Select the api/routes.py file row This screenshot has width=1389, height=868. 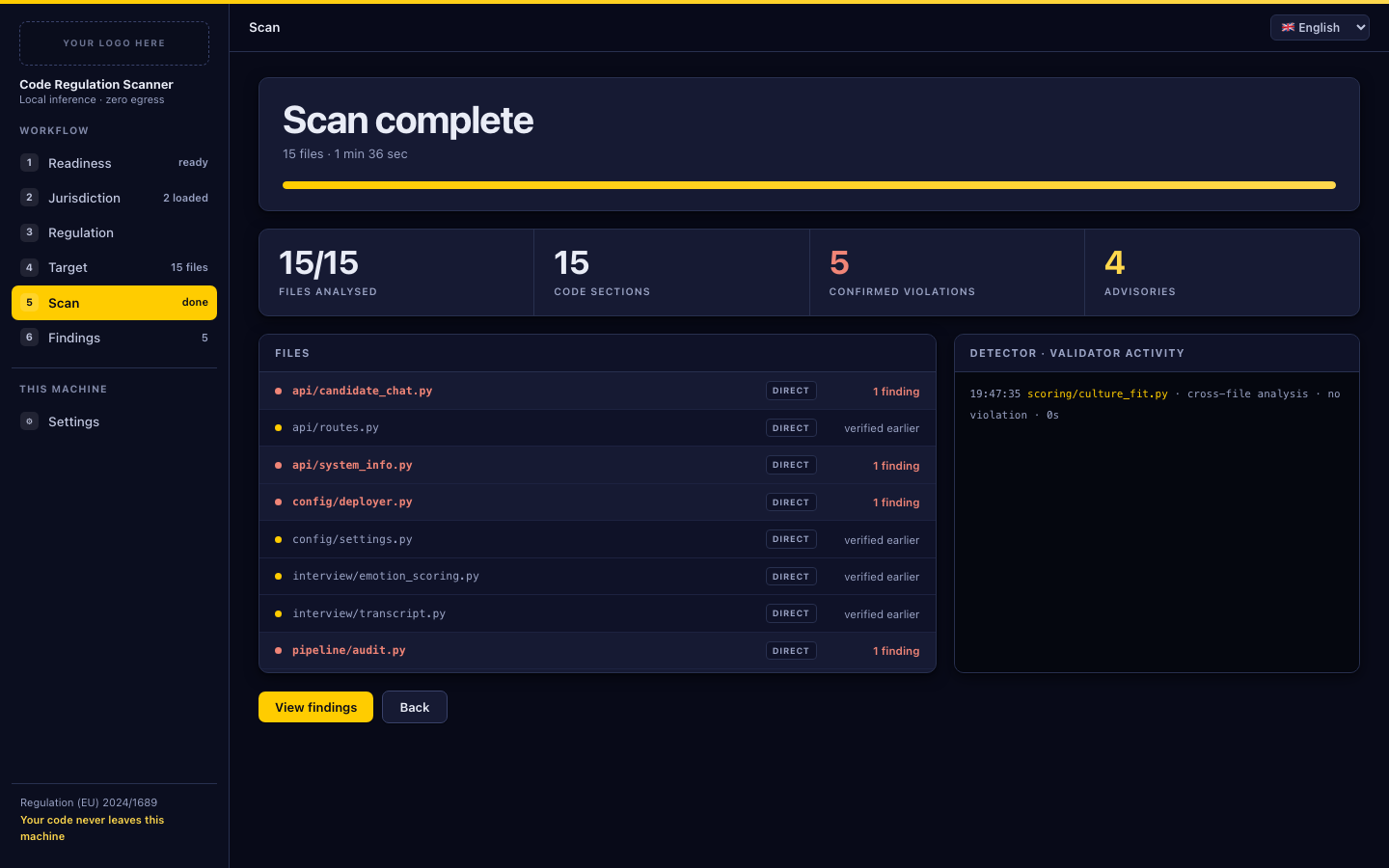597,428
